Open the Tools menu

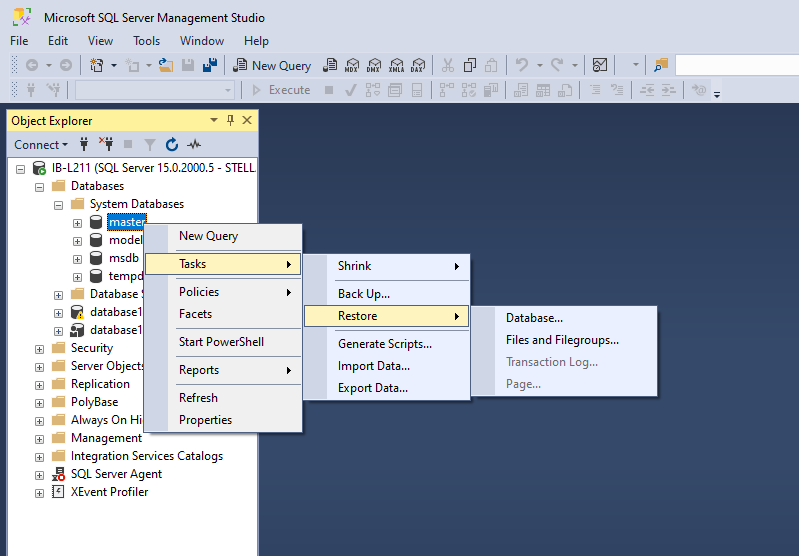[x=146, y=41]
